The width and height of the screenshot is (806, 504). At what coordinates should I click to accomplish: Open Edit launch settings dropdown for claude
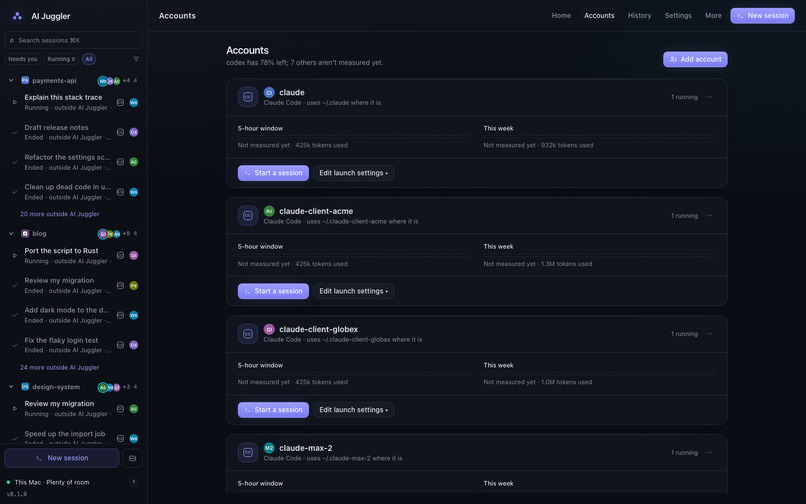coord(354,173)
